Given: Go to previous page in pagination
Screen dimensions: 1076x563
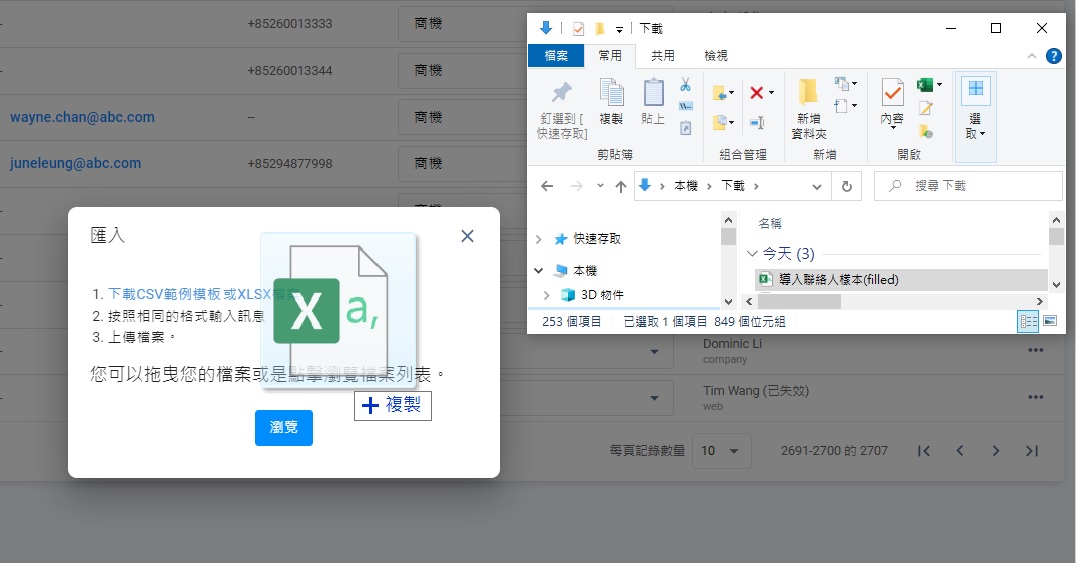Looking at the screenshot, I should (x=959, y=451).
